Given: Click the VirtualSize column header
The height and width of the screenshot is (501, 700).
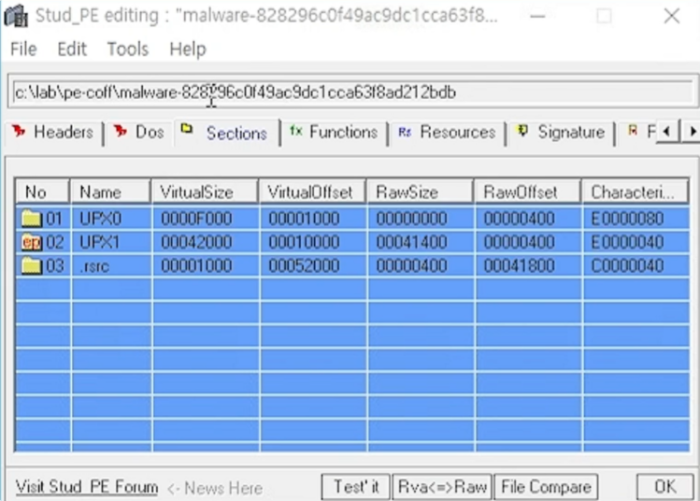Looking at the screenshot, I should [205, 192].
